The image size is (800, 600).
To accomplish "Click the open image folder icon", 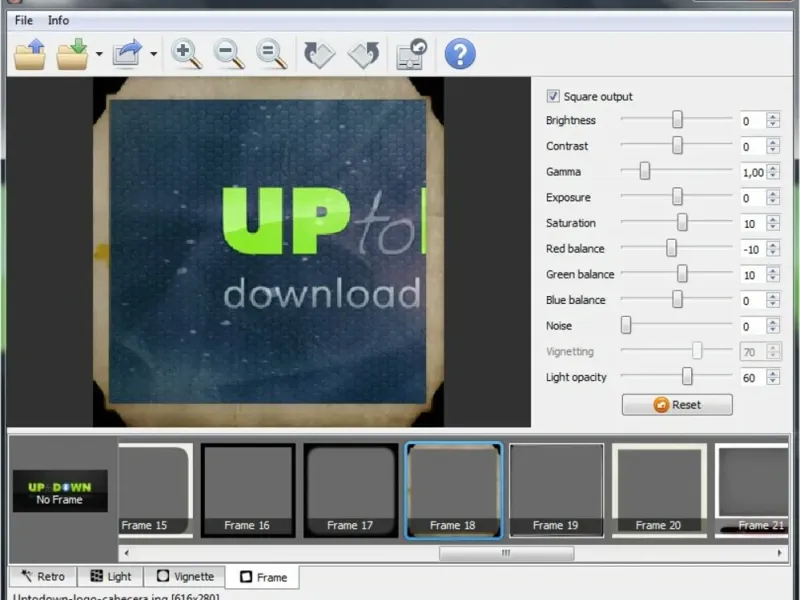I will [x=30, y=54].
